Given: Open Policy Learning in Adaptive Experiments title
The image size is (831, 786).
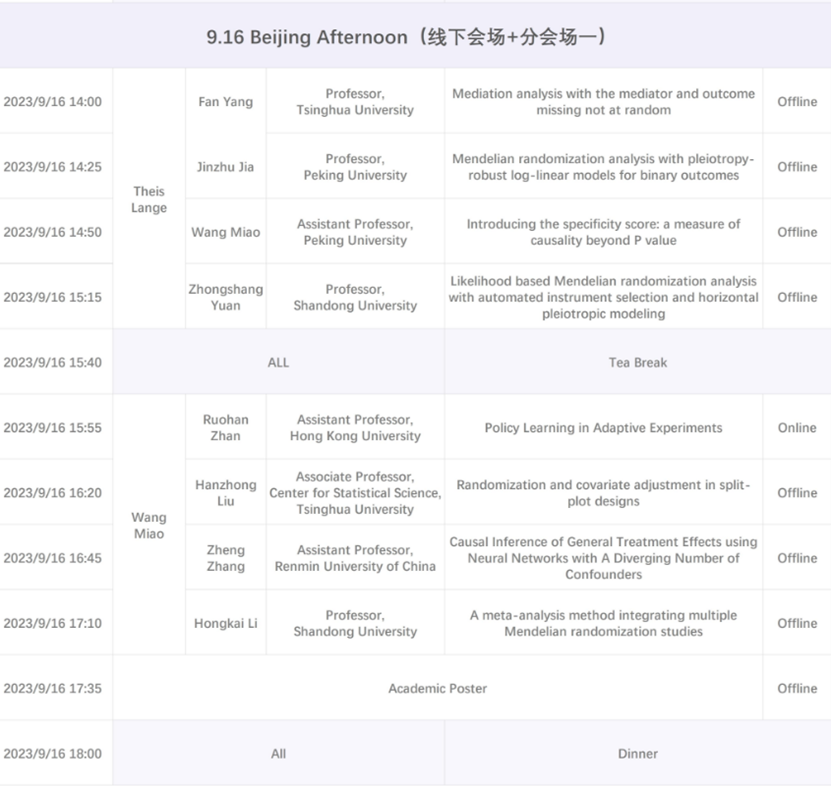Looking at the screenshot, I should [x=603, y=428].
